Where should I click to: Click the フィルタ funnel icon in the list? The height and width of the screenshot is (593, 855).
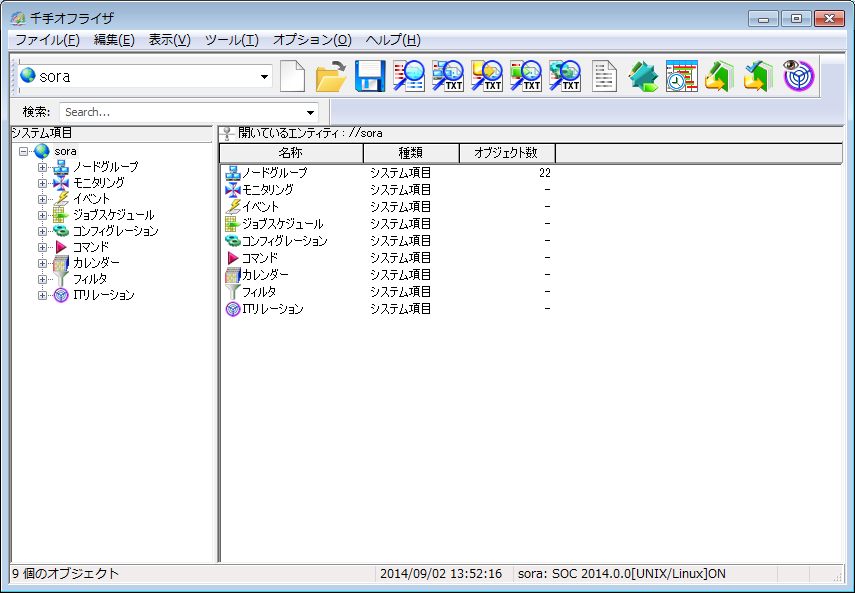click(233, 292)
